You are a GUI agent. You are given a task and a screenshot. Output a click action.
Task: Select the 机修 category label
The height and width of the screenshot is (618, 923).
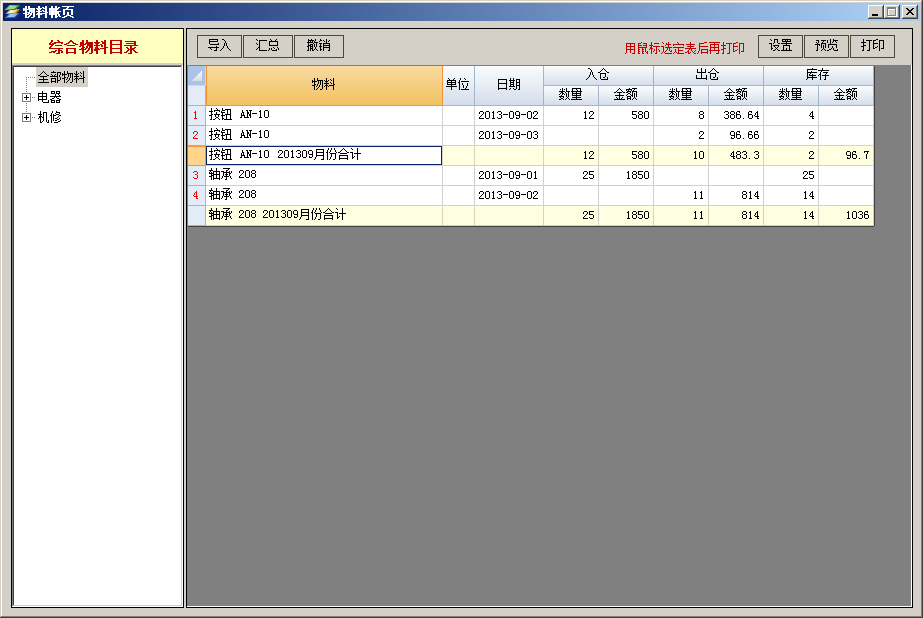coord(50,118)
